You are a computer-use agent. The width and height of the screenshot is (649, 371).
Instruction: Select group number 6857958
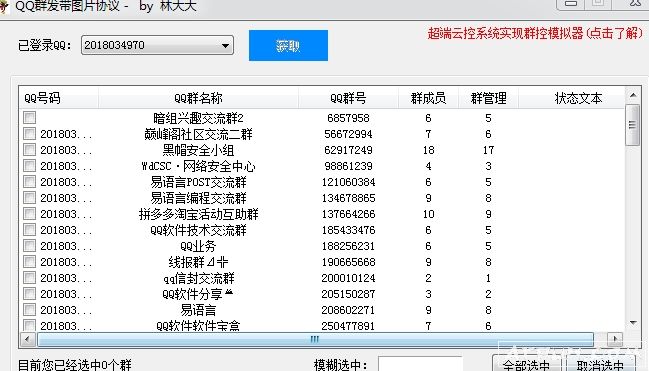click(x=348, y=118)
